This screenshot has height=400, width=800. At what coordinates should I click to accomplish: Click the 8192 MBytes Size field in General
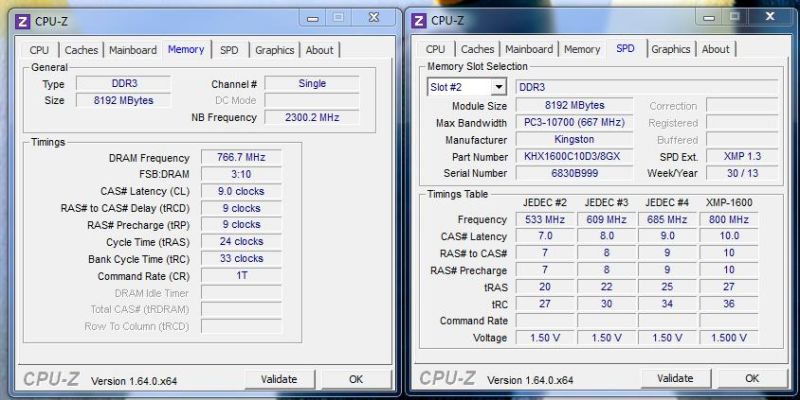point(124,100)
